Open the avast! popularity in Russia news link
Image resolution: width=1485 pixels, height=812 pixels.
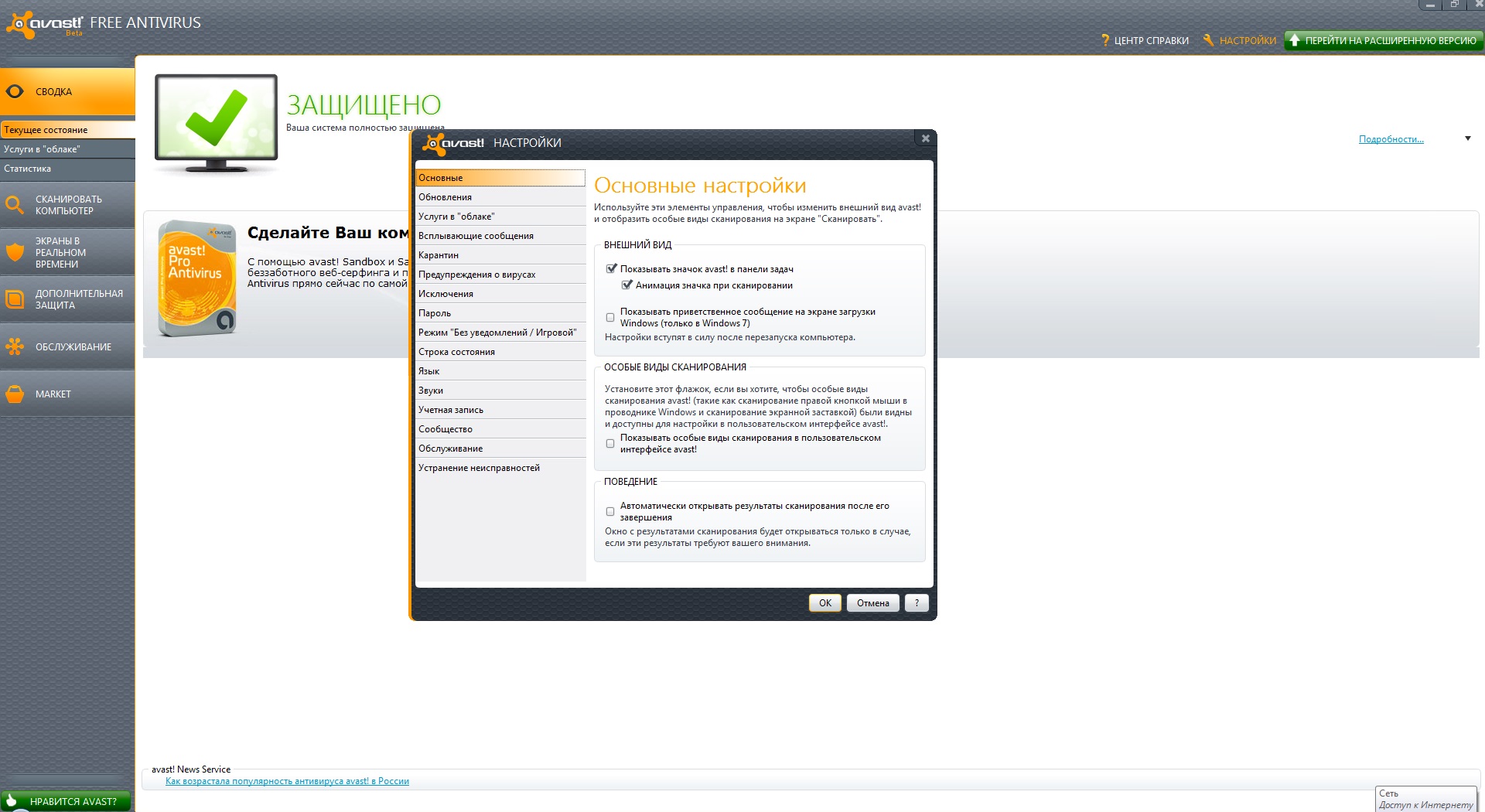287,781
